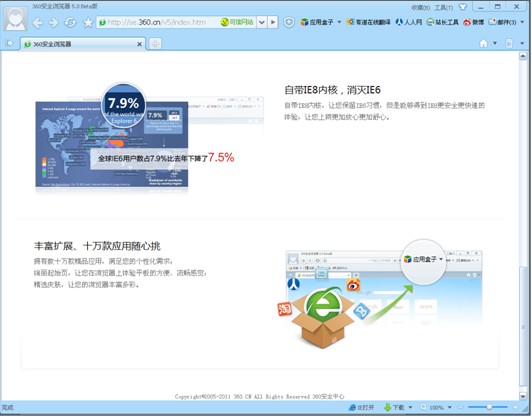Click the zoom slider handle
The image size is (532, 417).
489,407
